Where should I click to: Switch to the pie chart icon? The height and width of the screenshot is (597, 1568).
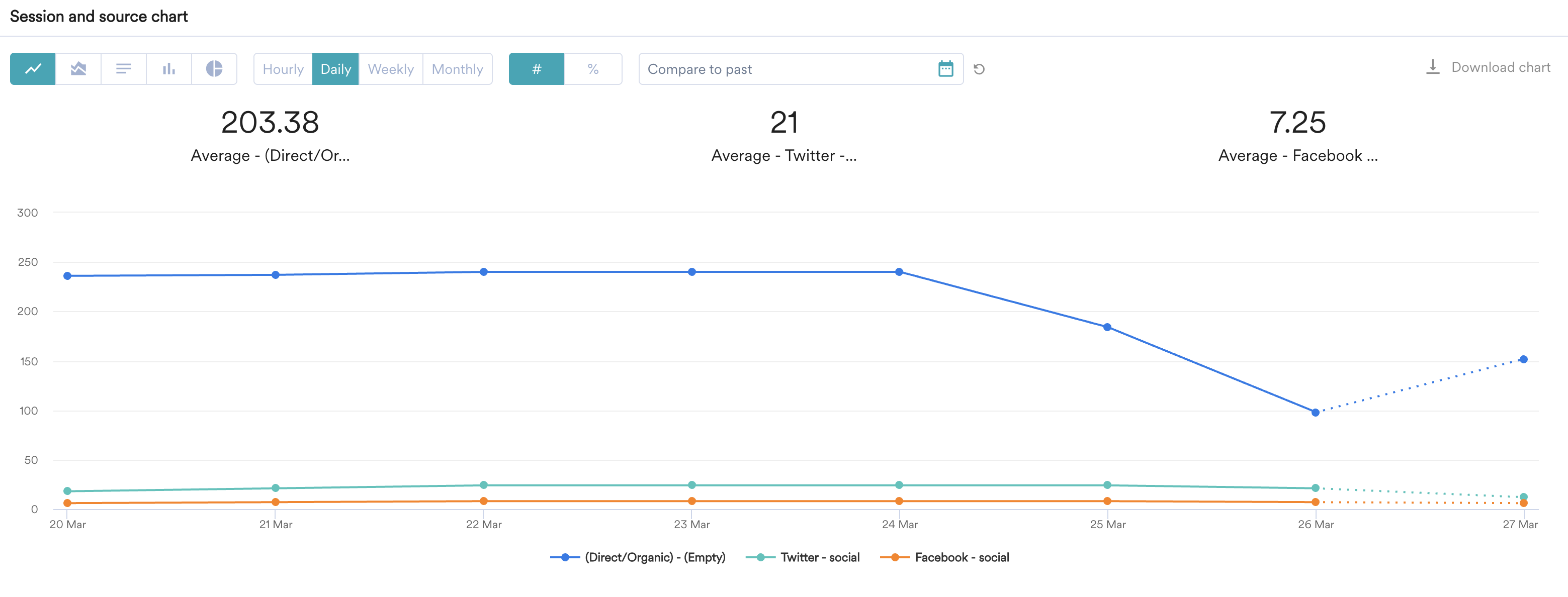pos(214,69)
